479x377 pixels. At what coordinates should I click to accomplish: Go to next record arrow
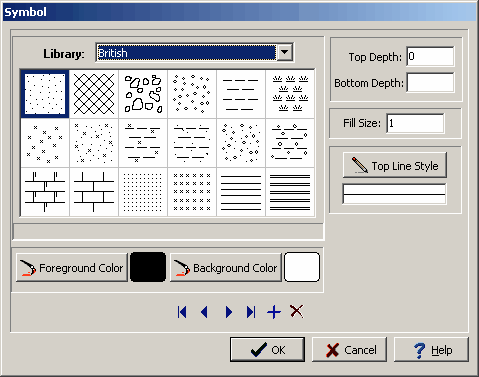pos(229,312)
